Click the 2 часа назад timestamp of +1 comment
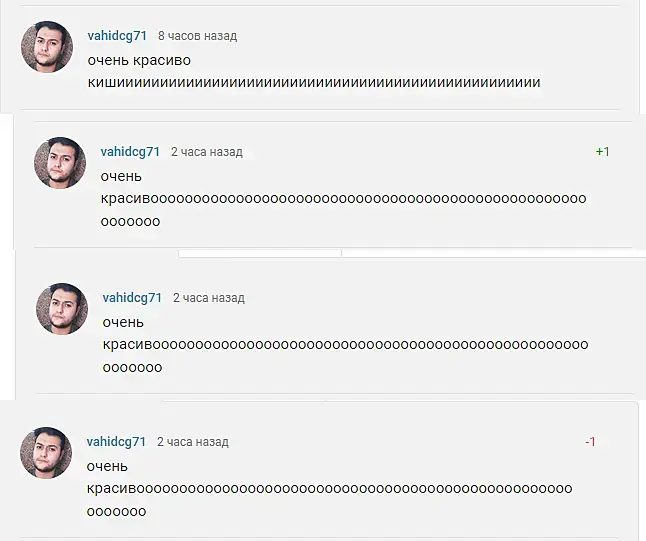 tap(207, 152)
